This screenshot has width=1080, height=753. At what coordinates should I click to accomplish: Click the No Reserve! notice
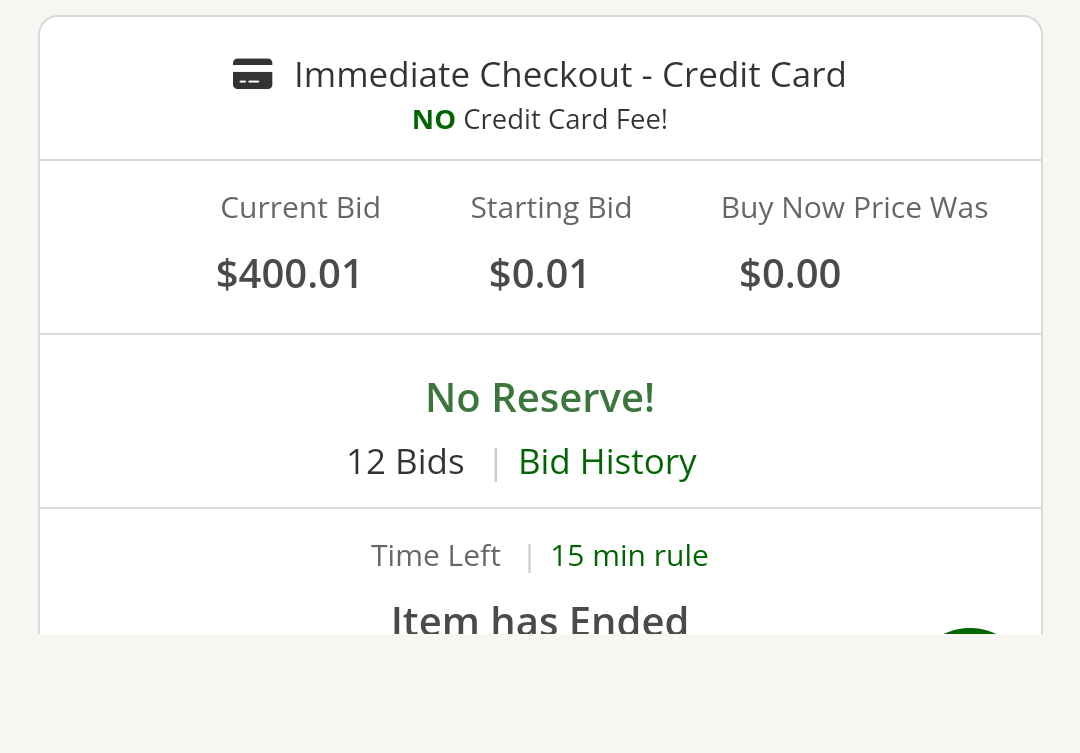541,398
